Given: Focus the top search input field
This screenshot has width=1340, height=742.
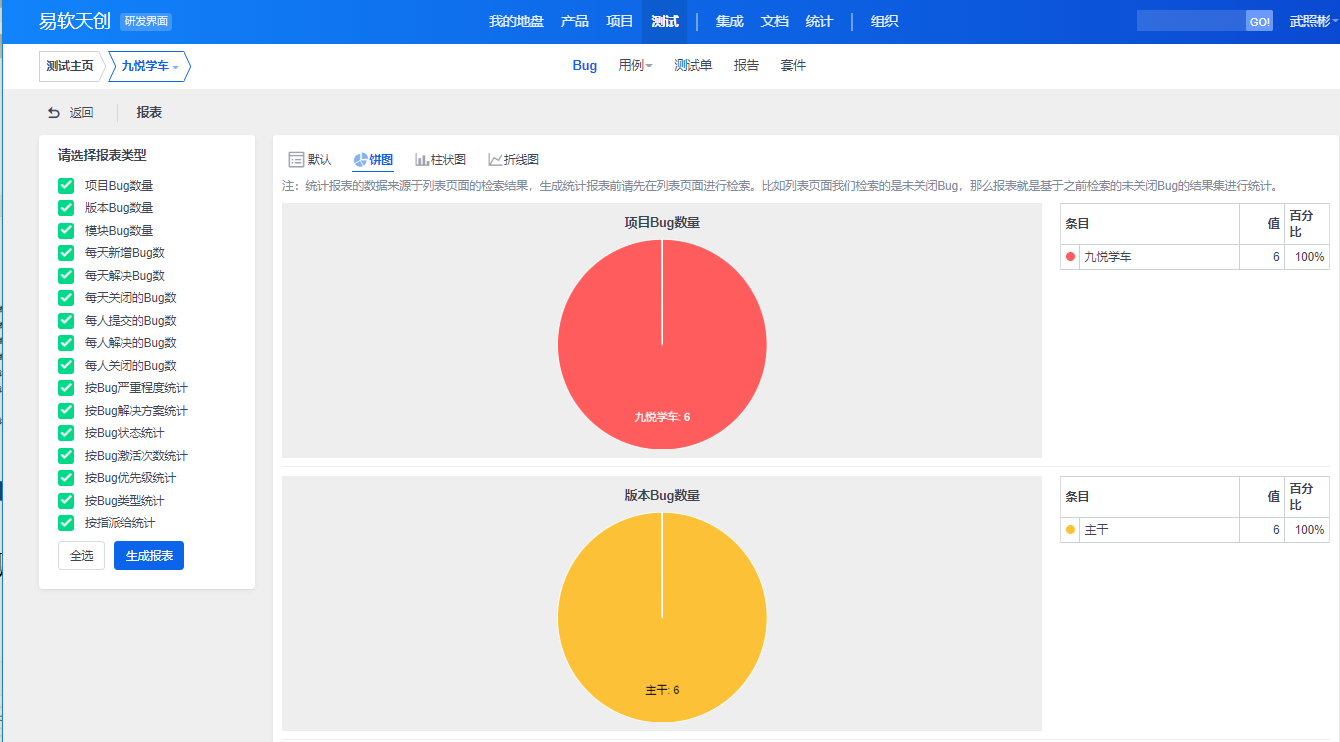Looking at the screenshot, I should pyautogui.click(x=1191, y=21).
